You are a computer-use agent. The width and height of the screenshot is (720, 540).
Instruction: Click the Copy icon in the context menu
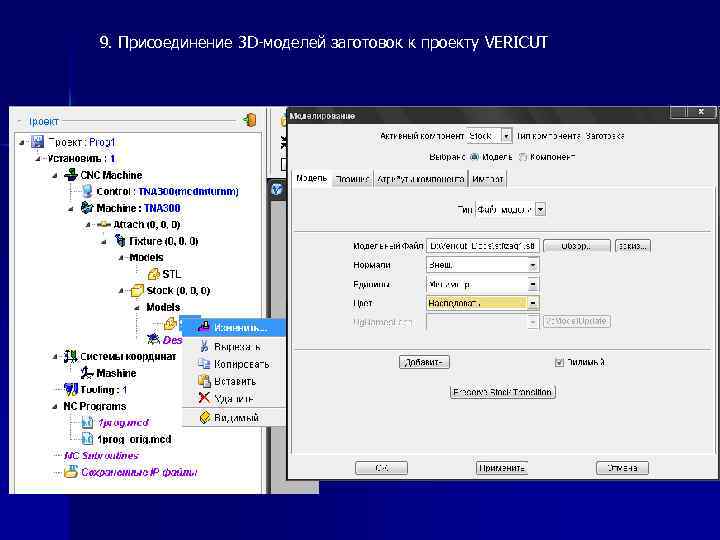coord(204,364)
